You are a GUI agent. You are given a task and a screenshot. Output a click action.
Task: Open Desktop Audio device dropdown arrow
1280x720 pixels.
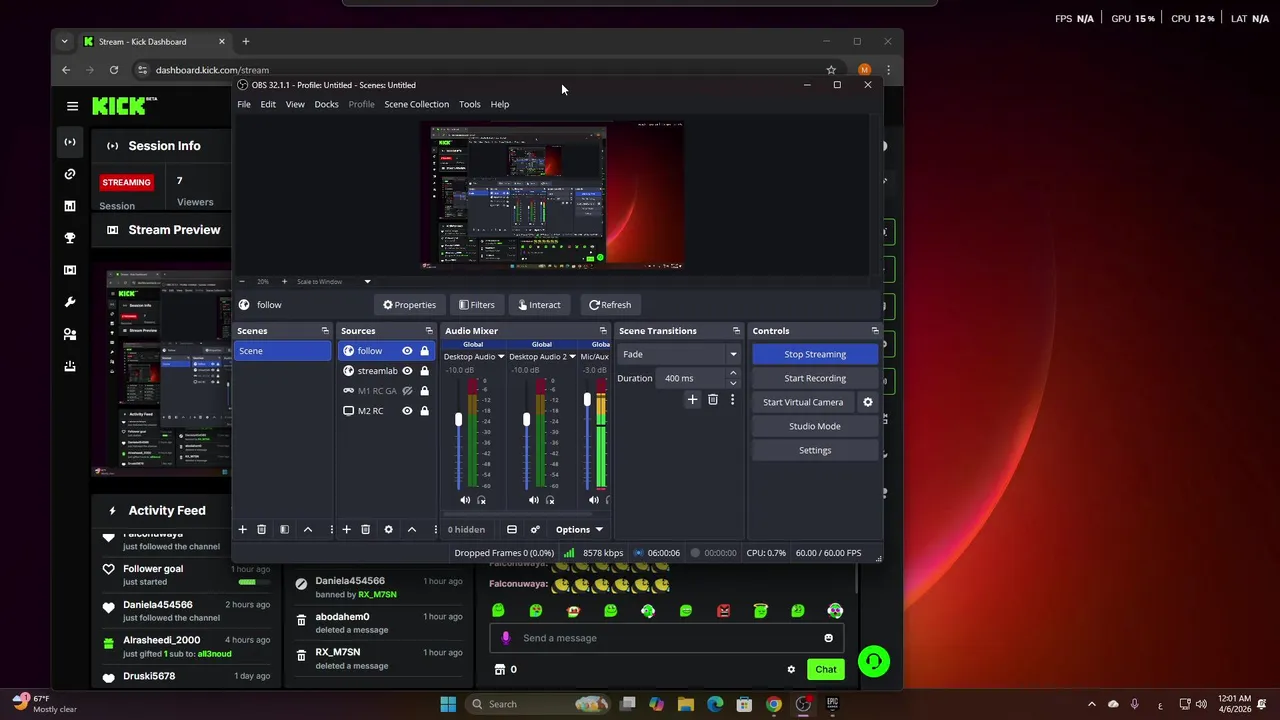501,357
